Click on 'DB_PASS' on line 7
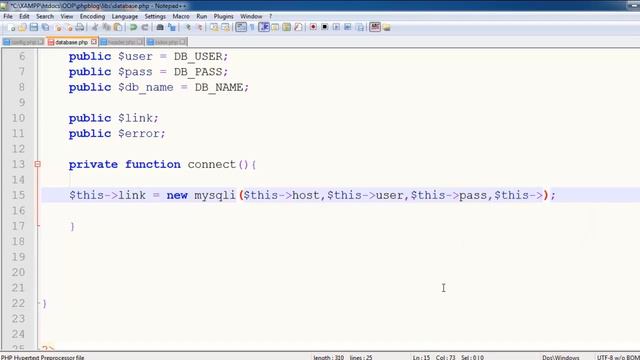Image resolution: width=640 pixels, height=360 pixels. pos(198,72)
